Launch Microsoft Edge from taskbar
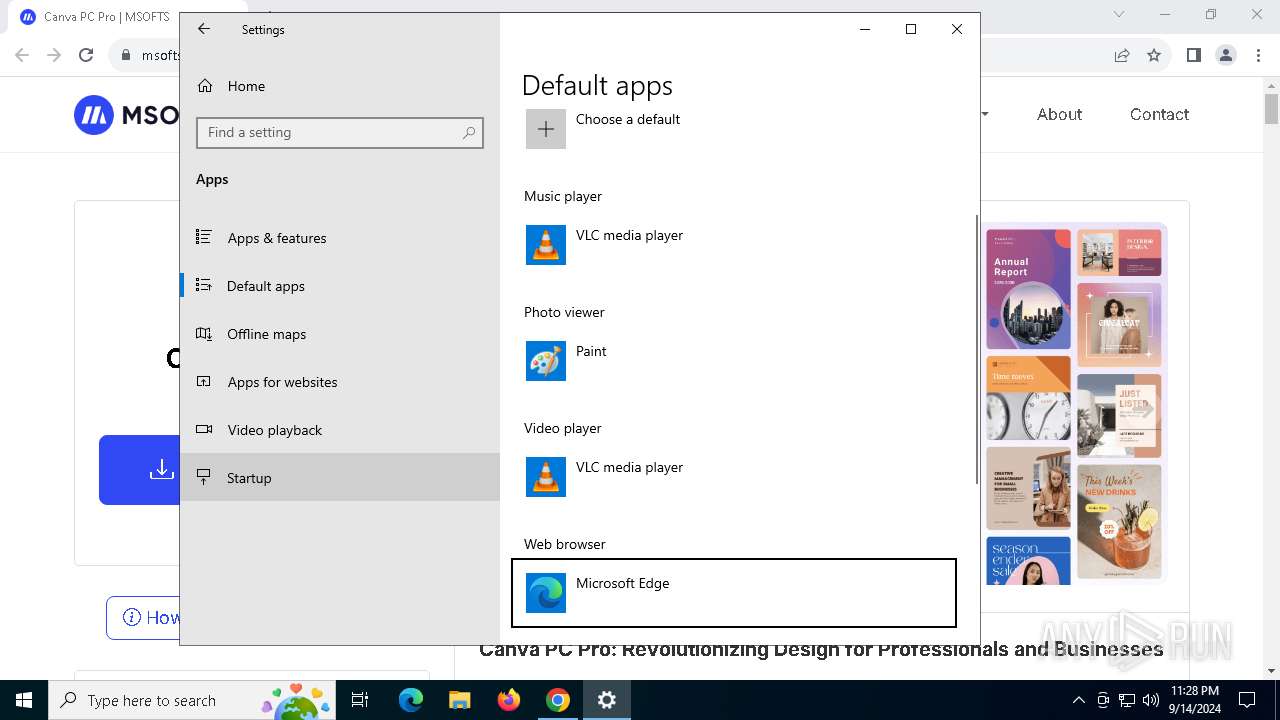Screen dimensions: 1280x720 coord(411,700)
